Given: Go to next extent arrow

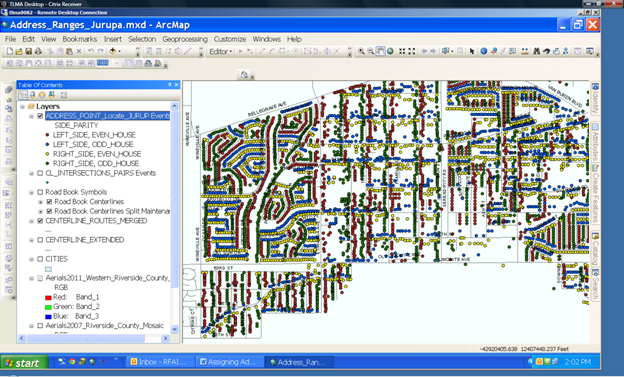Looking at the screenshot, I should coord(433,51).
